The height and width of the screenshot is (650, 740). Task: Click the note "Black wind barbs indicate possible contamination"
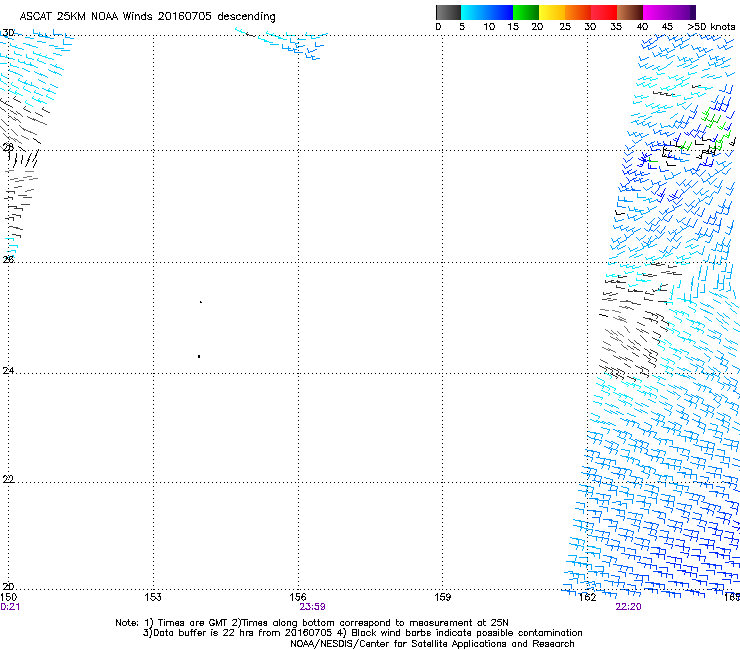coord(466,633)
